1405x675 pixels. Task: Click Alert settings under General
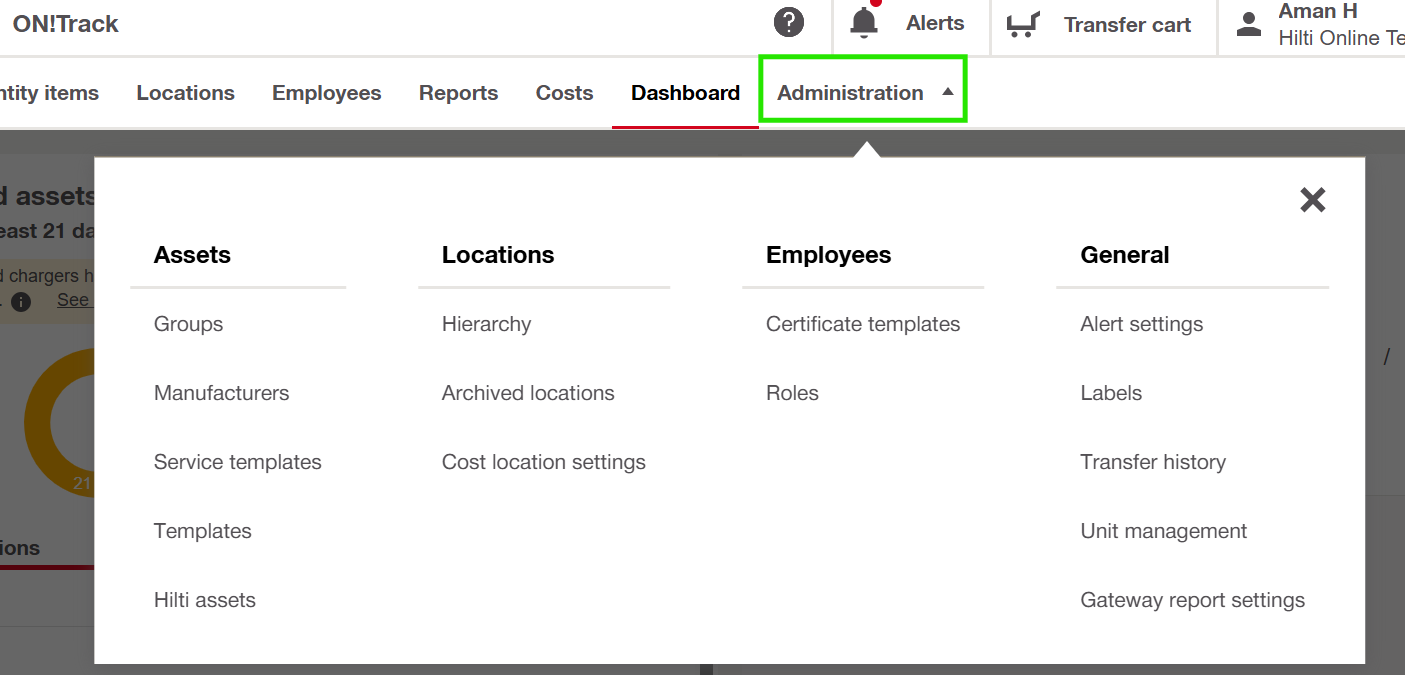tap(1141, 324)
